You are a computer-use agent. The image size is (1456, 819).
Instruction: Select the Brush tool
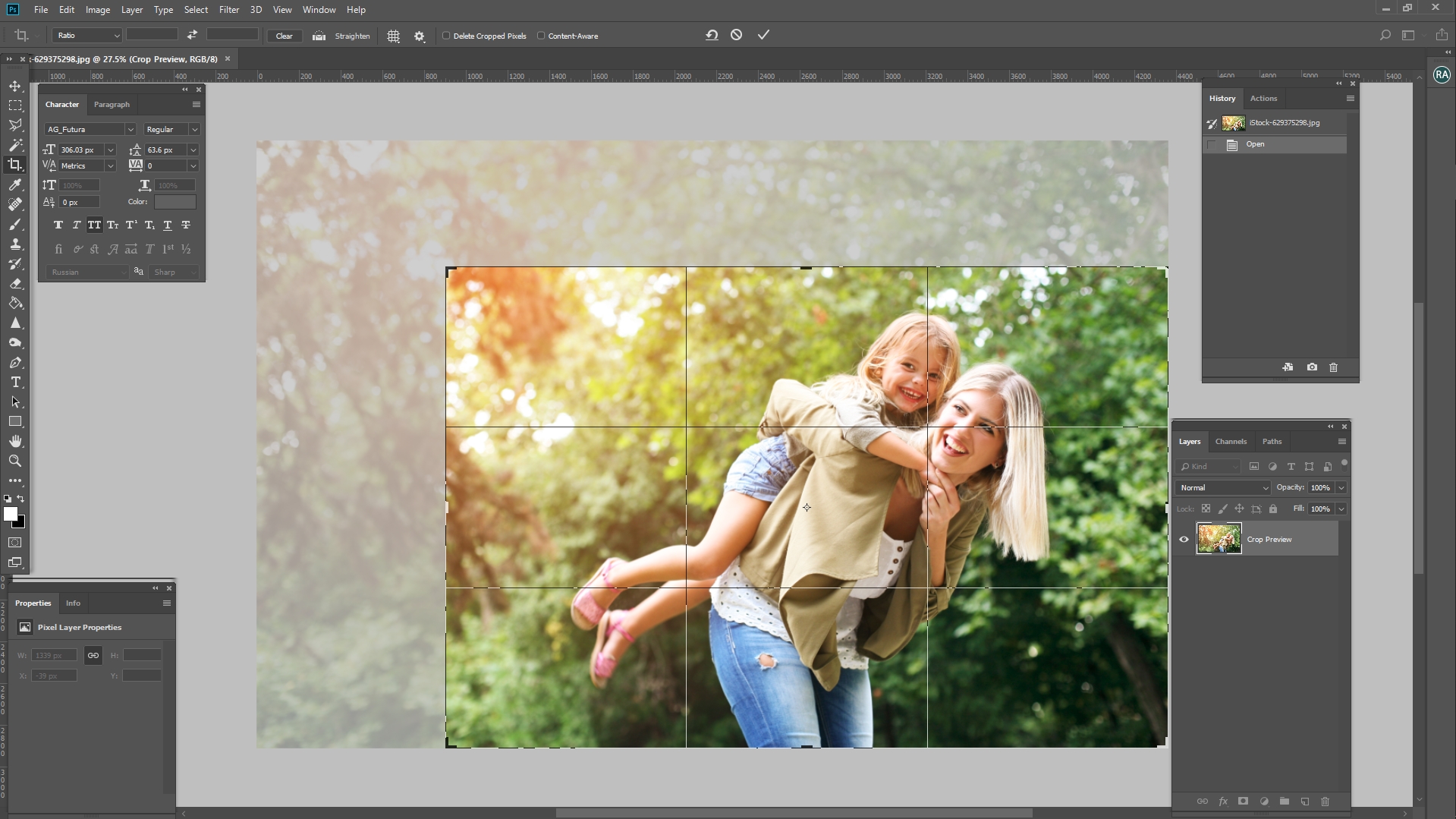click(x=15, y=225)
